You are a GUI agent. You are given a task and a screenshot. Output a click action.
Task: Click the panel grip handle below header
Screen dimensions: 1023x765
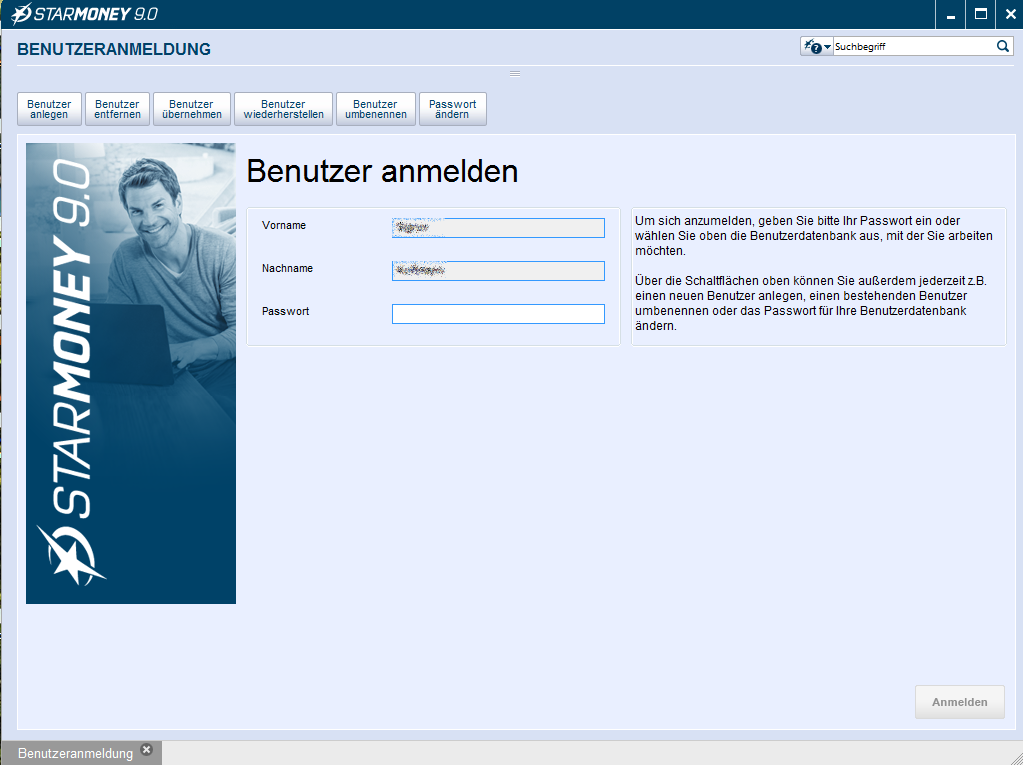(x=515, y=74)
